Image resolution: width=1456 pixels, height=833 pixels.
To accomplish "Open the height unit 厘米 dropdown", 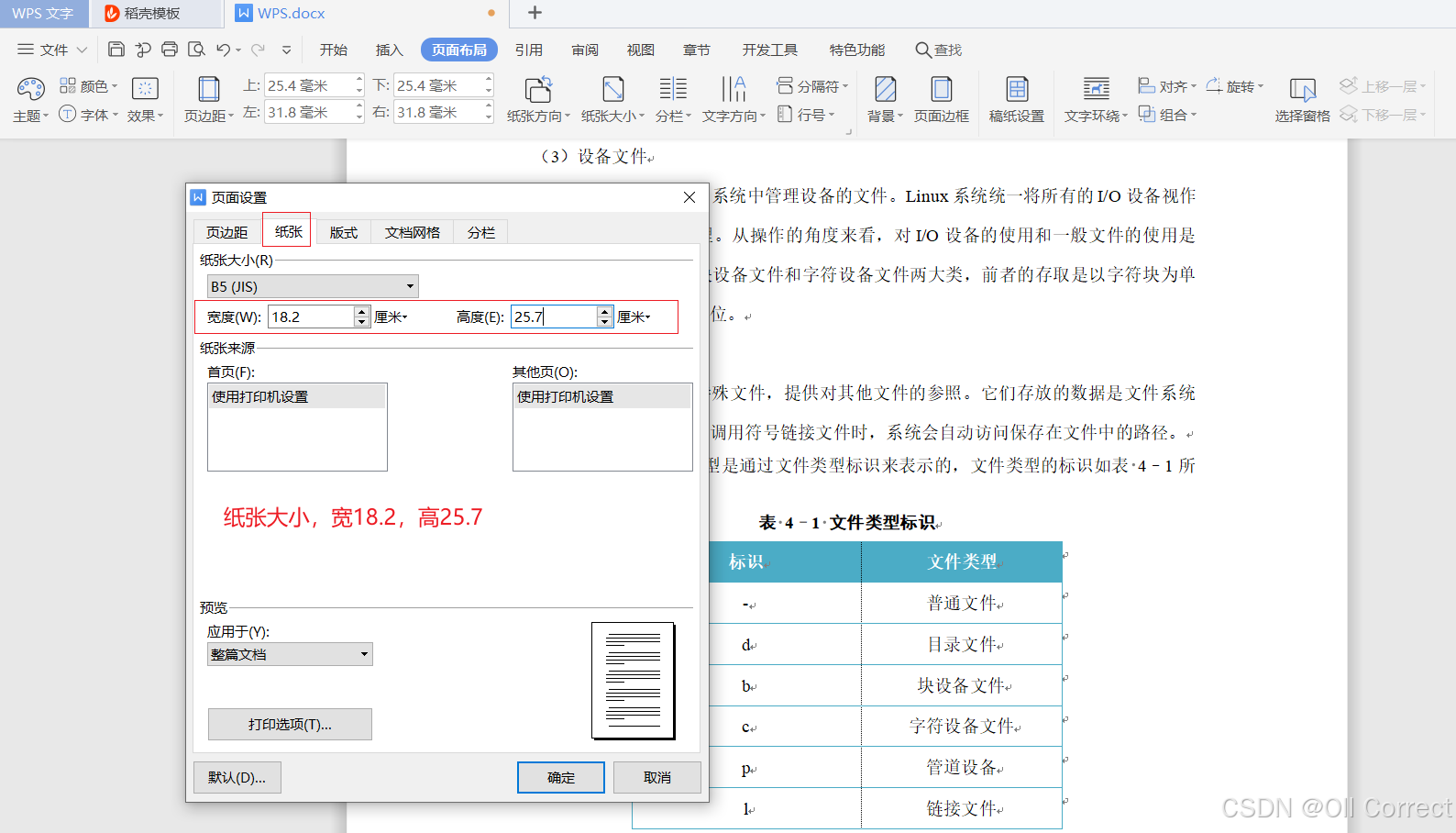I will click(x=634, y=317).
